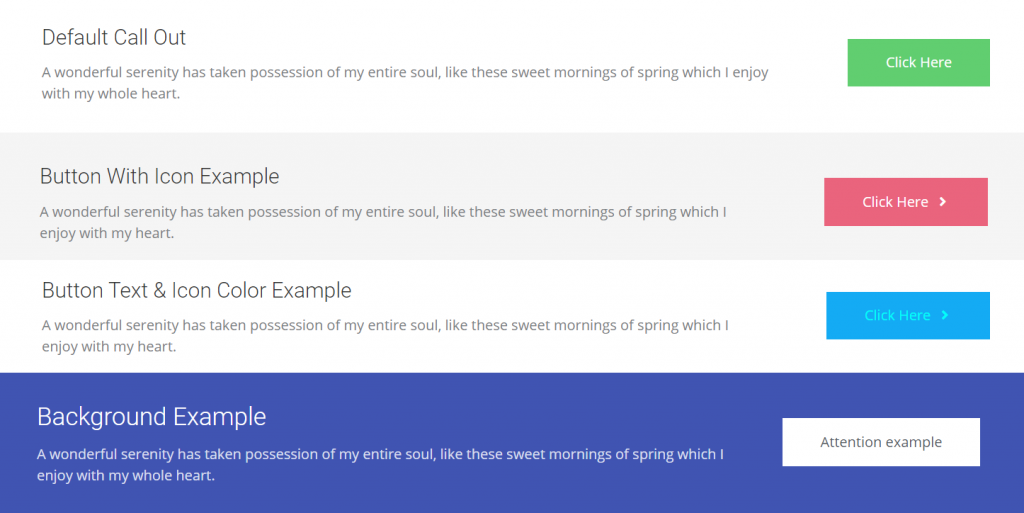Select the Button With Icon Example heading
Screen dimensions: 1024x513
click(159, 177)
